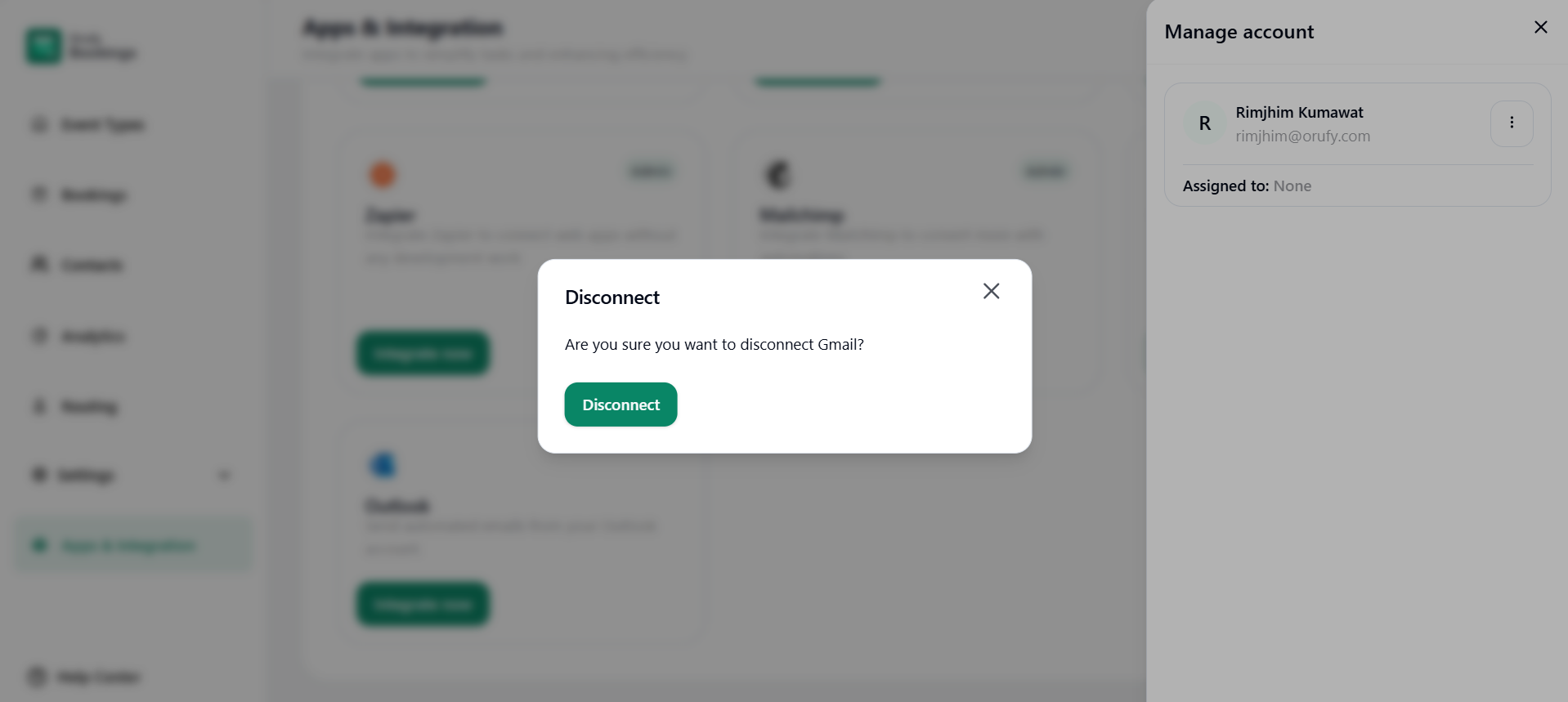Open three-dot menu for Rimjhim Kumawat

click(1511, 123)
